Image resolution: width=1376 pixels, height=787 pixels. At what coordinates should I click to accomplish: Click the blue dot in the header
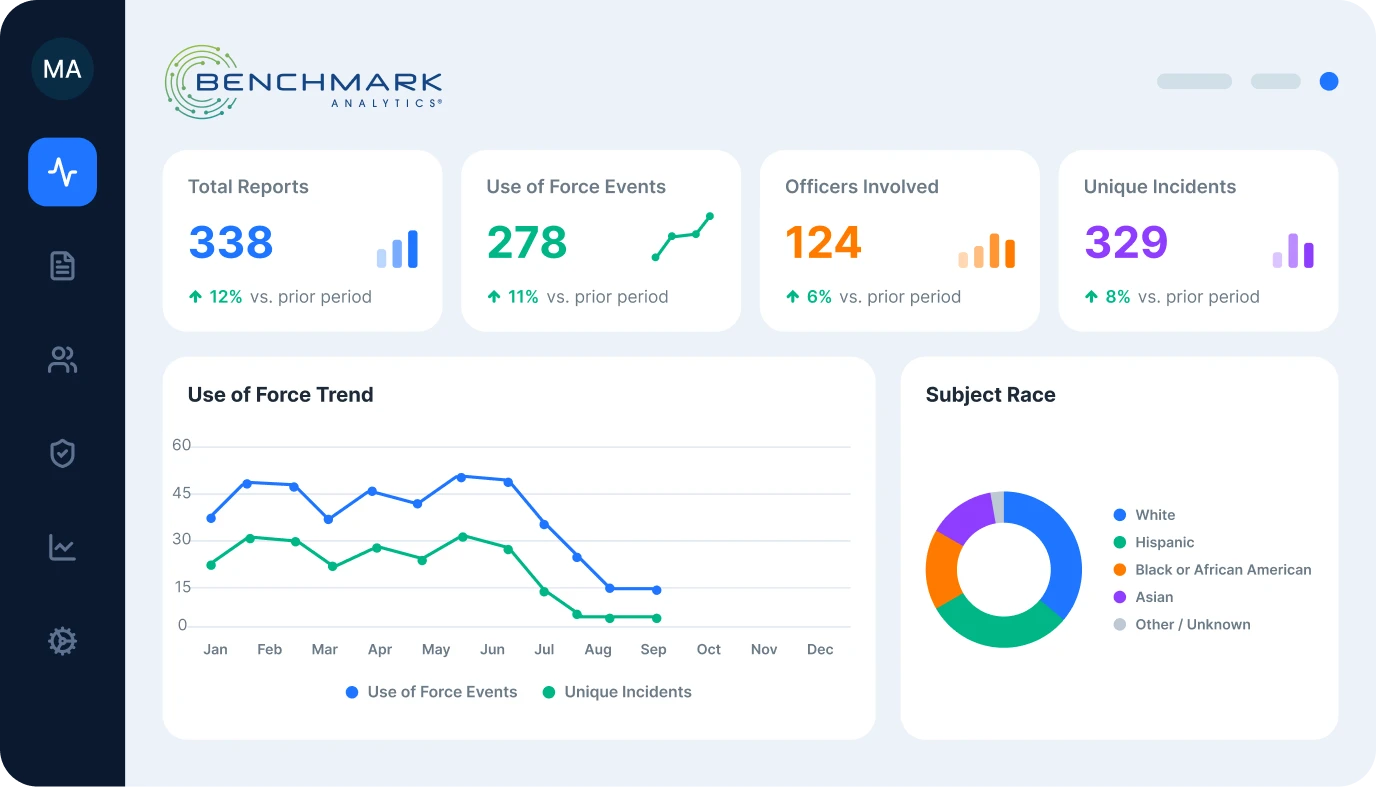click(x=1328, y=81)
